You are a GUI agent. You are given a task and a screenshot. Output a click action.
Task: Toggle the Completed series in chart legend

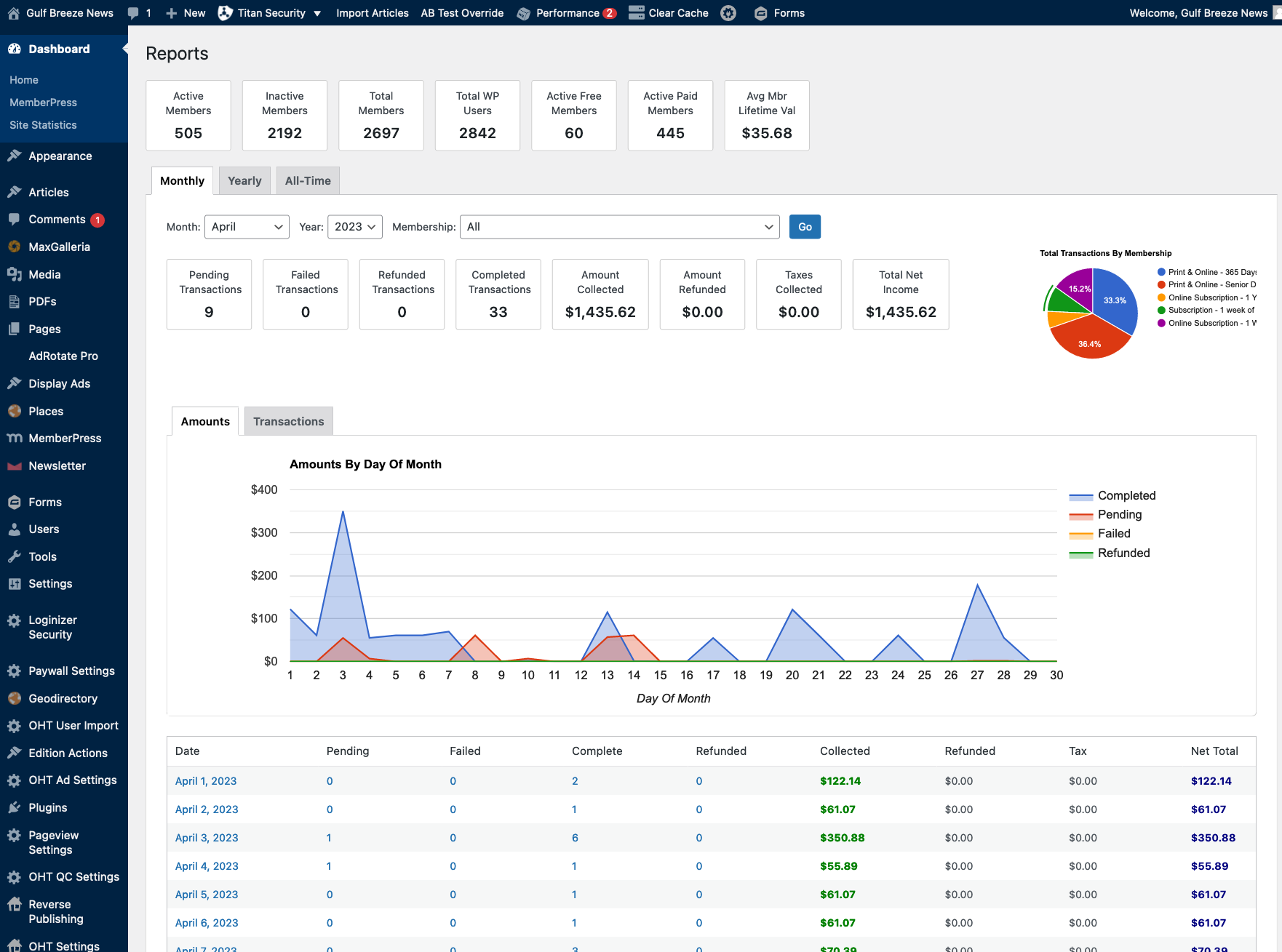click(x=1126, y=495)
